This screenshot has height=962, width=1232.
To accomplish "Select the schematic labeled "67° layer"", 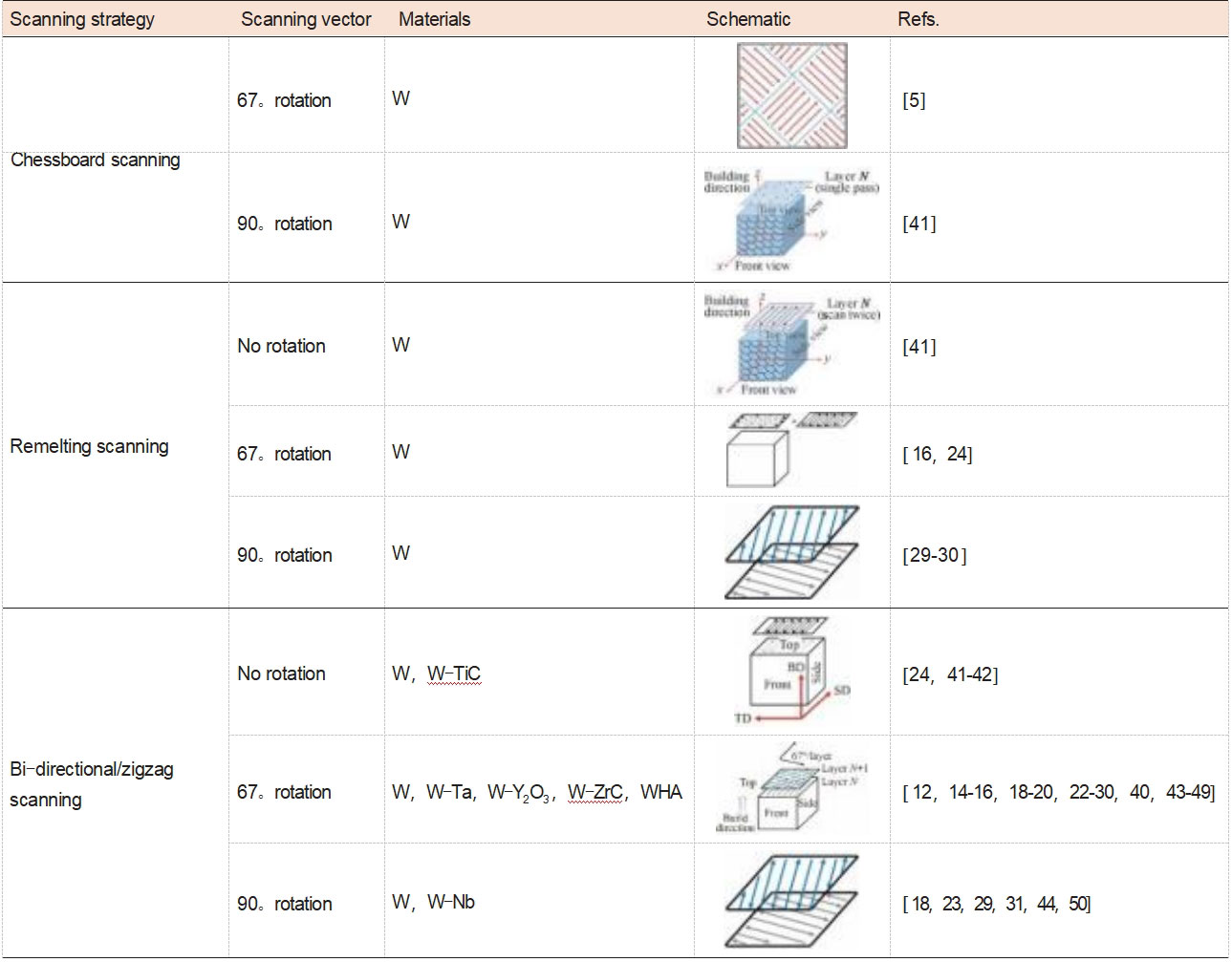I will pyautogui.click(x=790, y=789).
